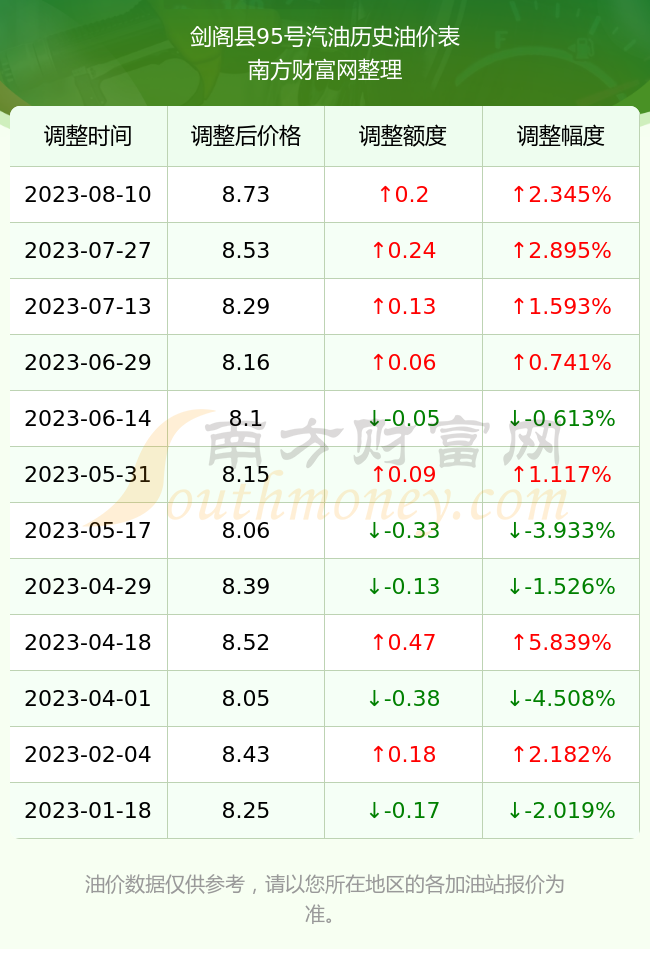Click the 2023-07-13 date cell
The height and width of the screenshot is (980, 650).
88,306
